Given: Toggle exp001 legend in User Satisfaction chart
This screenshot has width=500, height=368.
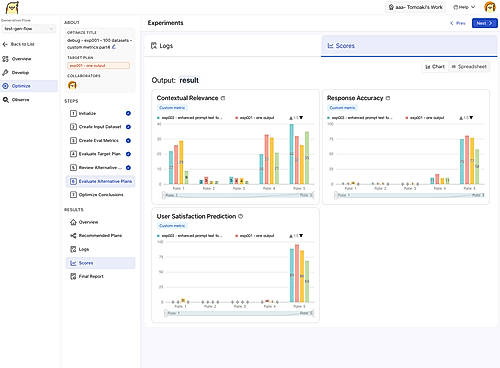Looking at the screenshot, I should tap(255, 236).
